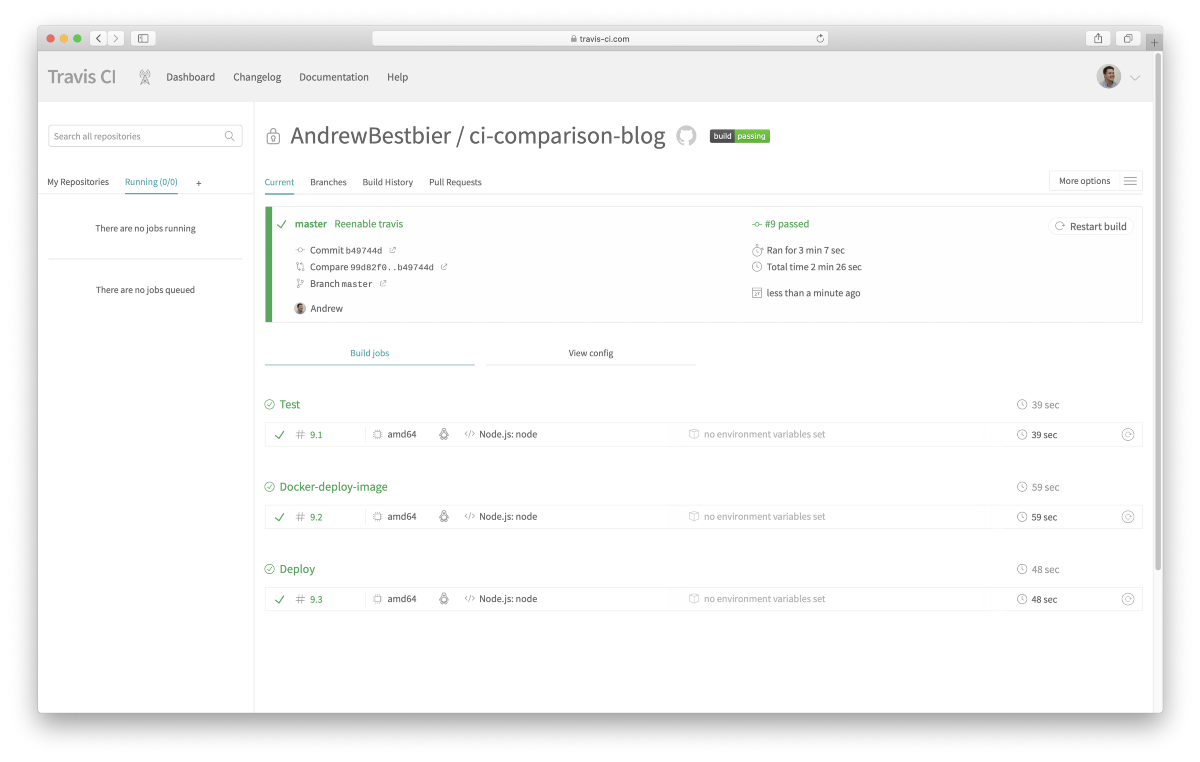1200x762 pixels.
Task: Open the AndrewBestbier owner link
Action: click(370, 136)
